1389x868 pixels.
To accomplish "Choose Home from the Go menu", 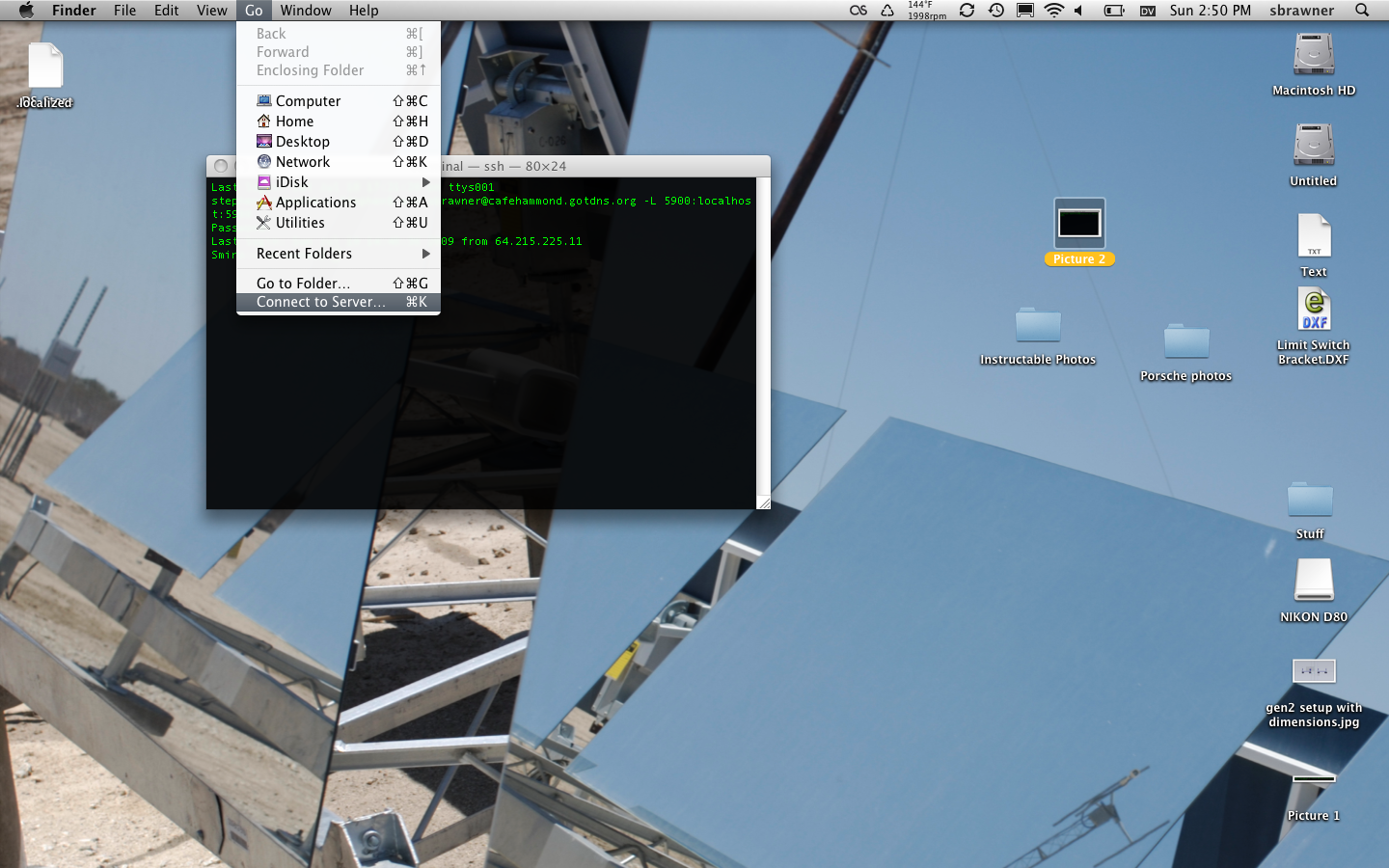I will [339, 122].
